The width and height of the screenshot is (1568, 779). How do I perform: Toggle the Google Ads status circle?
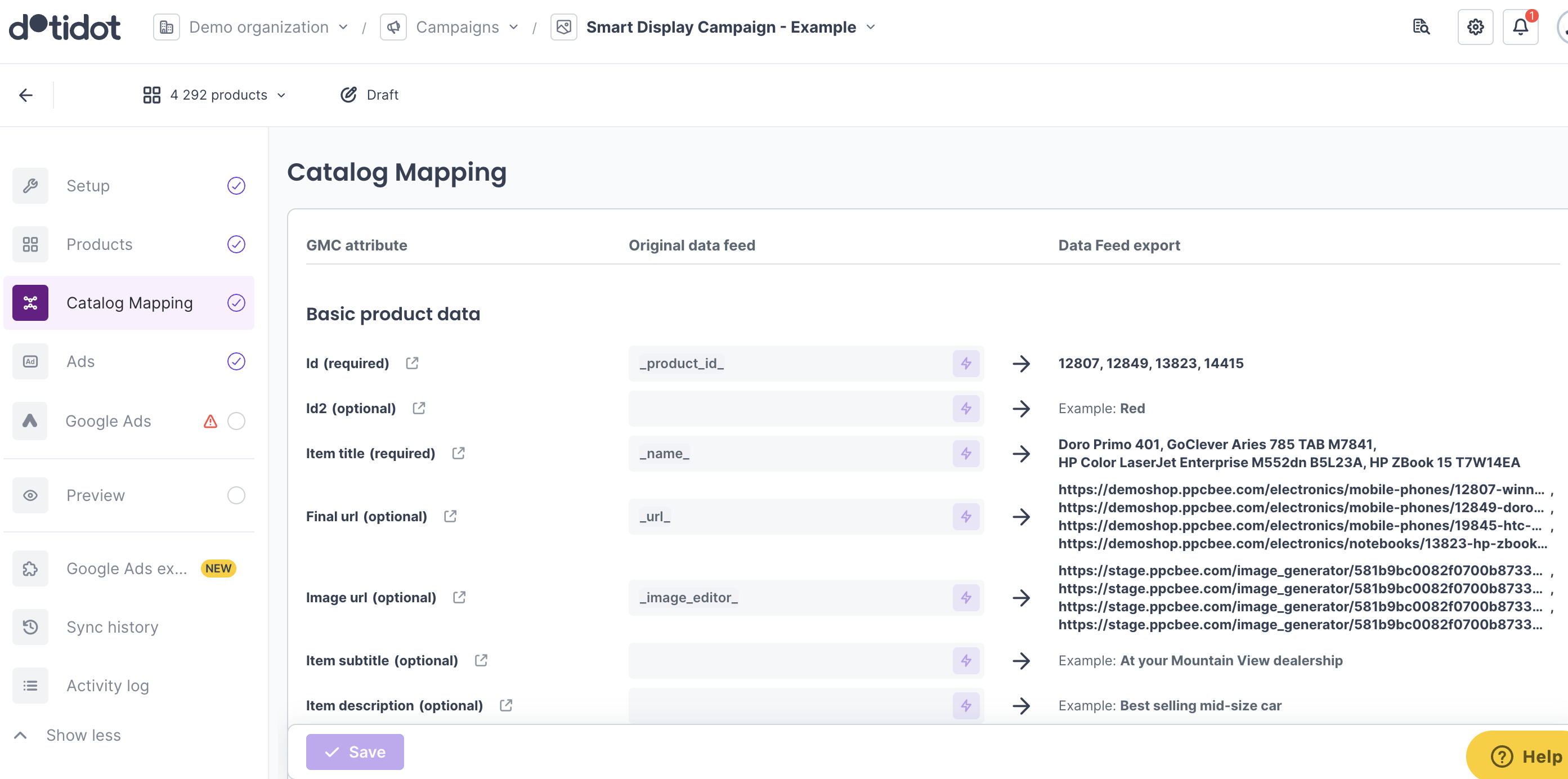click(x=236, y=421)
